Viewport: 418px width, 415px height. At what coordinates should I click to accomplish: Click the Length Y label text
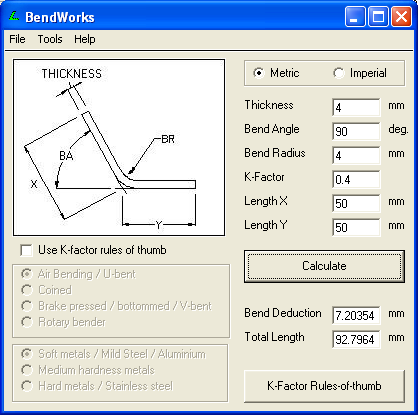pos(266,225)
